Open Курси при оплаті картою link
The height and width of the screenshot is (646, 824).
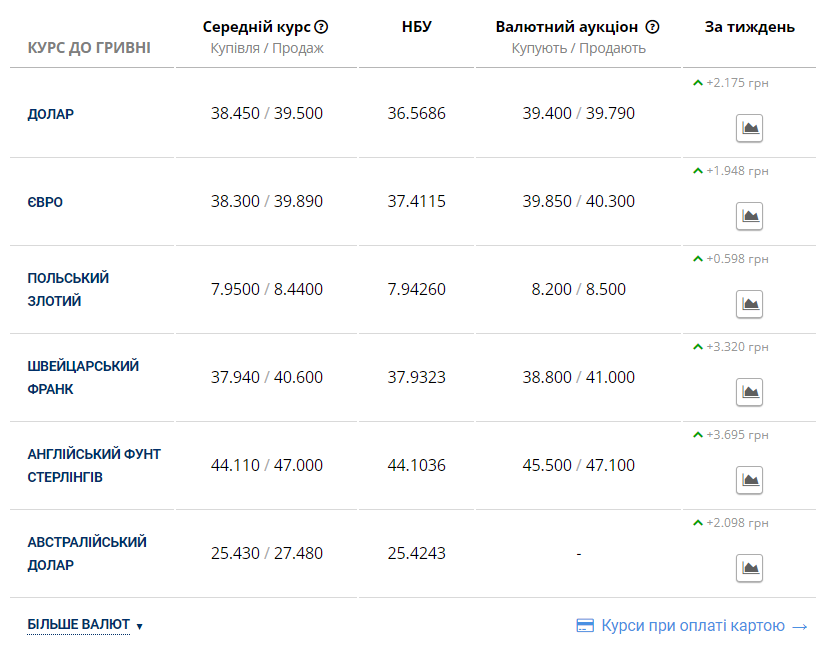694,626
